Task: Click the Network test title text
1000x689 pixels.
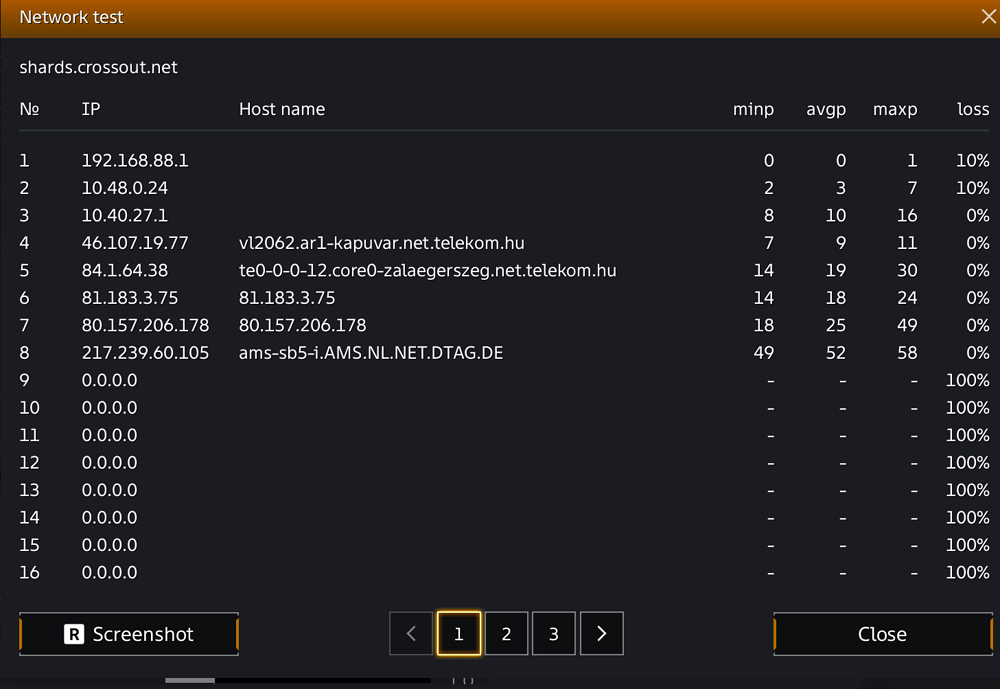Action: pos(71,17)
